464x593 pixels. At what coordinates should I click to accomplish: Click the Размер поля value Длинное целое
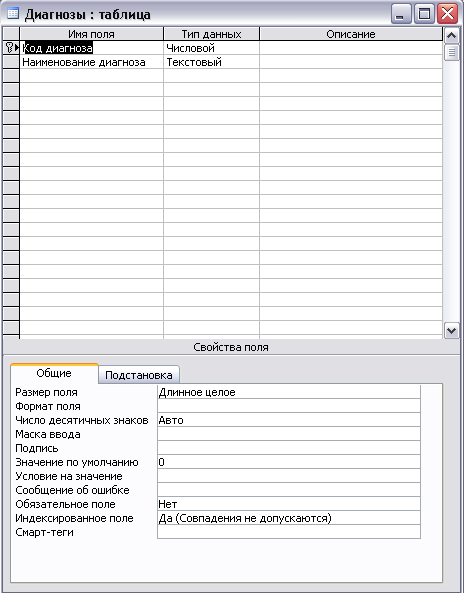pos(289,392)
